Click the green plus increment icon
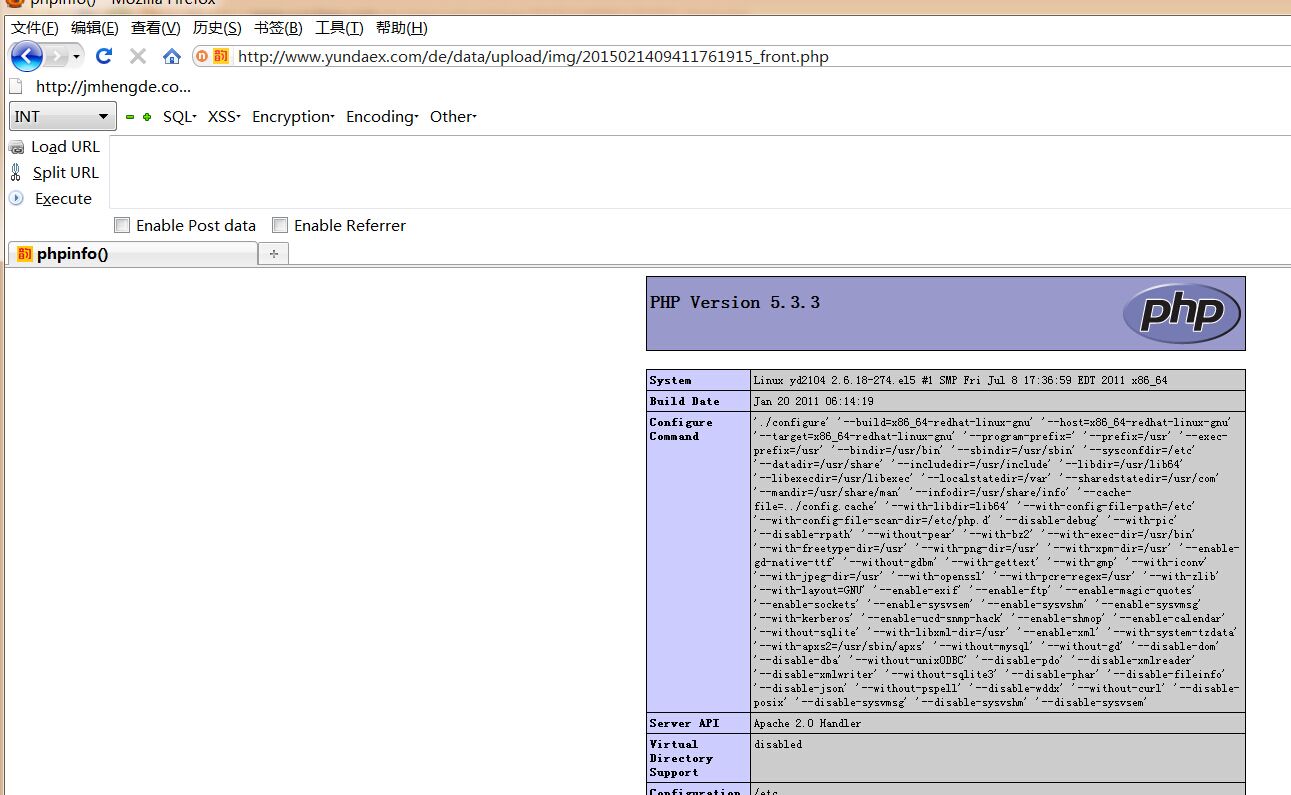Screen dimensions: 1291x795 click(x=147, y=117)
